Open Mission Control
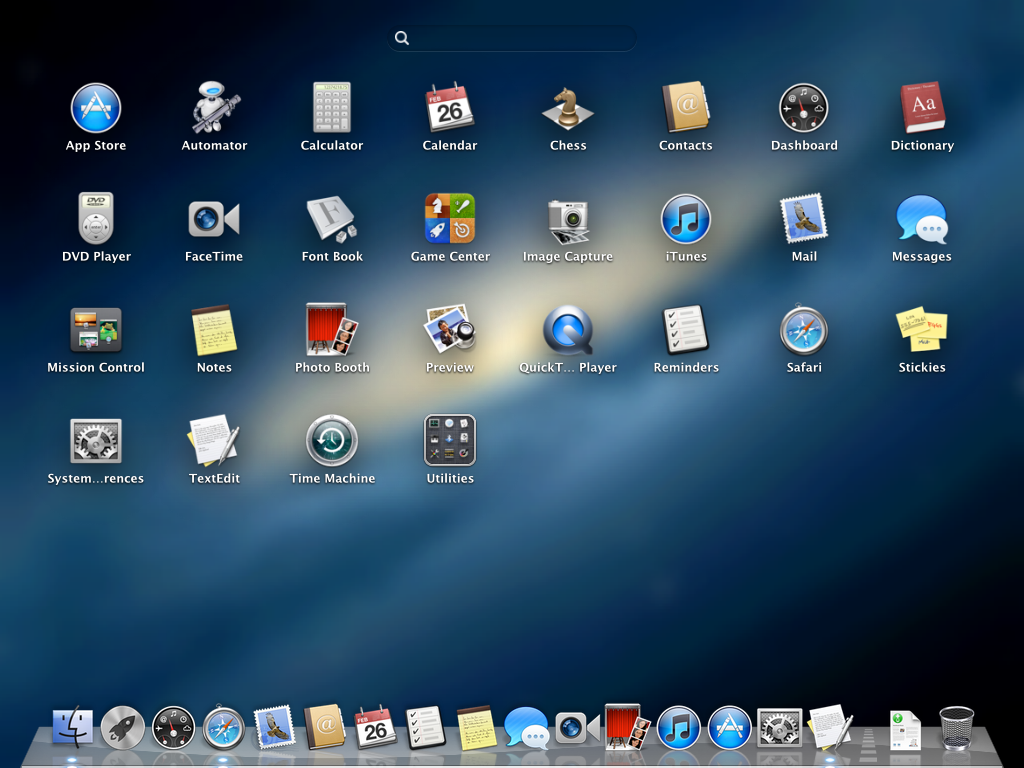This screenshot has height=768, width=1024. [96, 330]
